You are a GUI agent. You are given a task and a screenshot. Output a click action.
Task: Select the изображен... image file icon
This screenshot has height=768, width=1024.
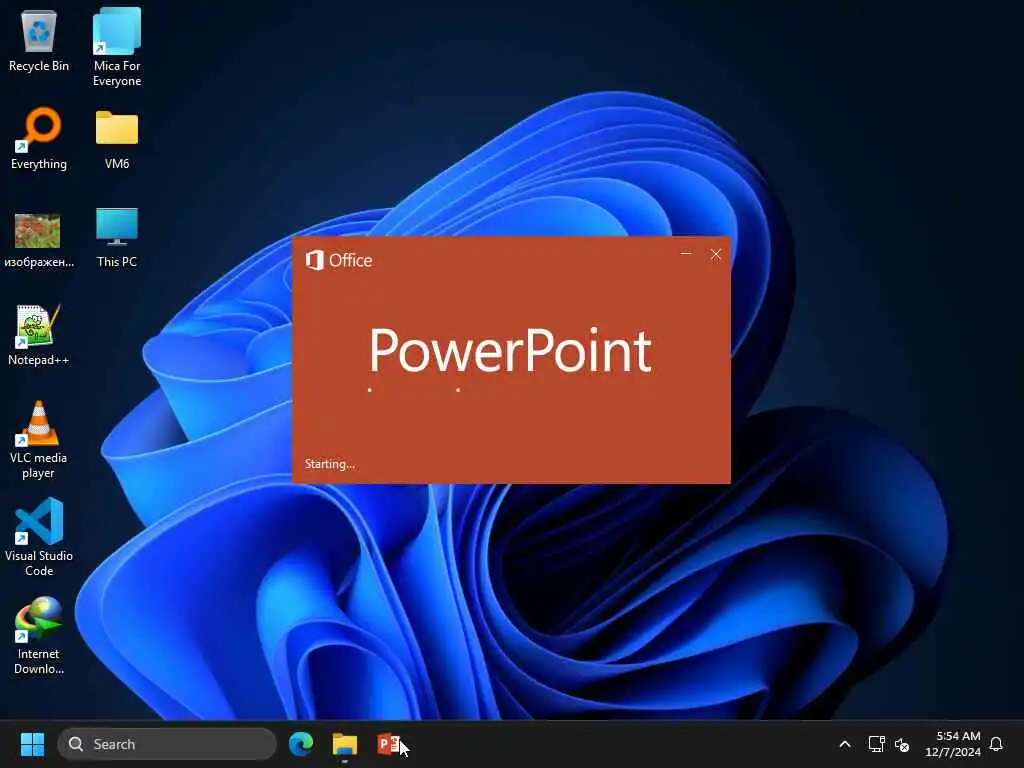[39, 240]
